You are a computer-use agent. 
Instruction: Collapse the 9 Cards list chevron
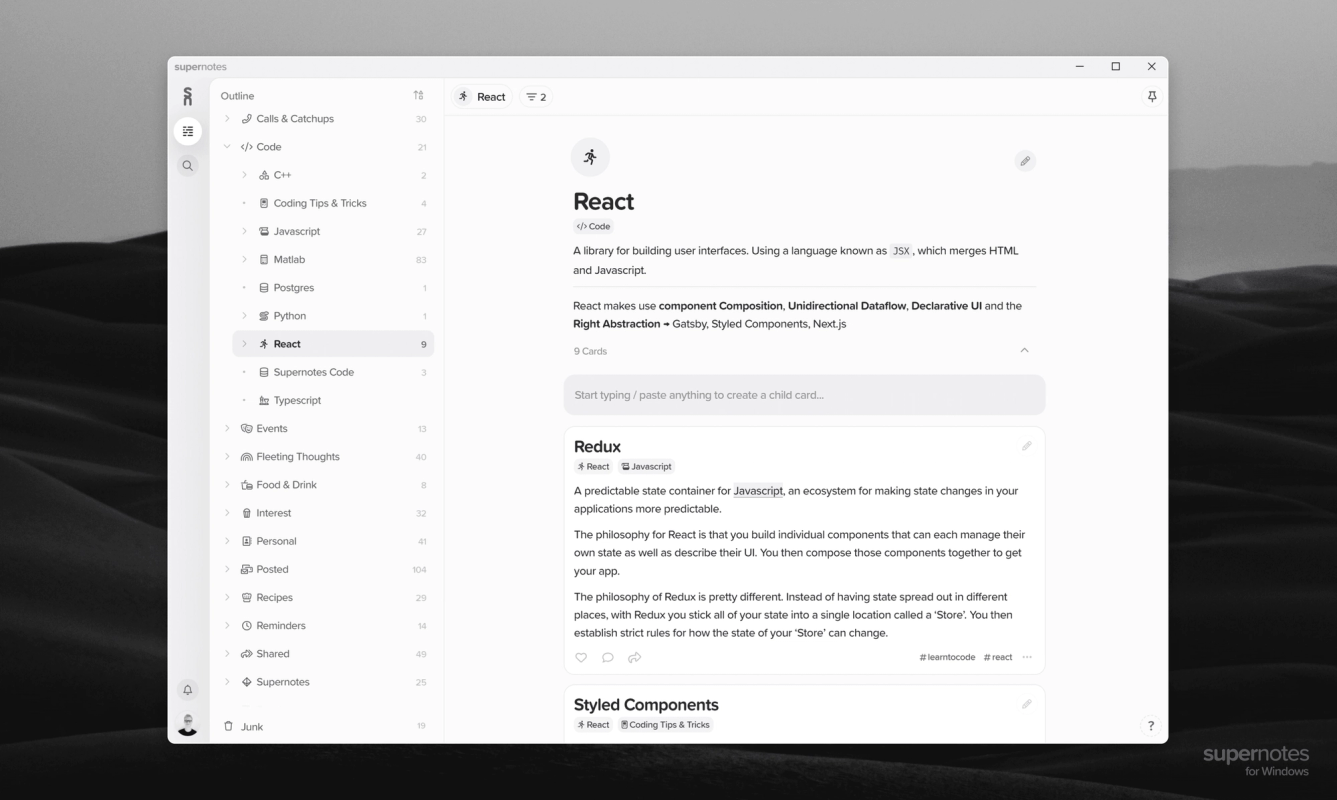pos(1024,351)
